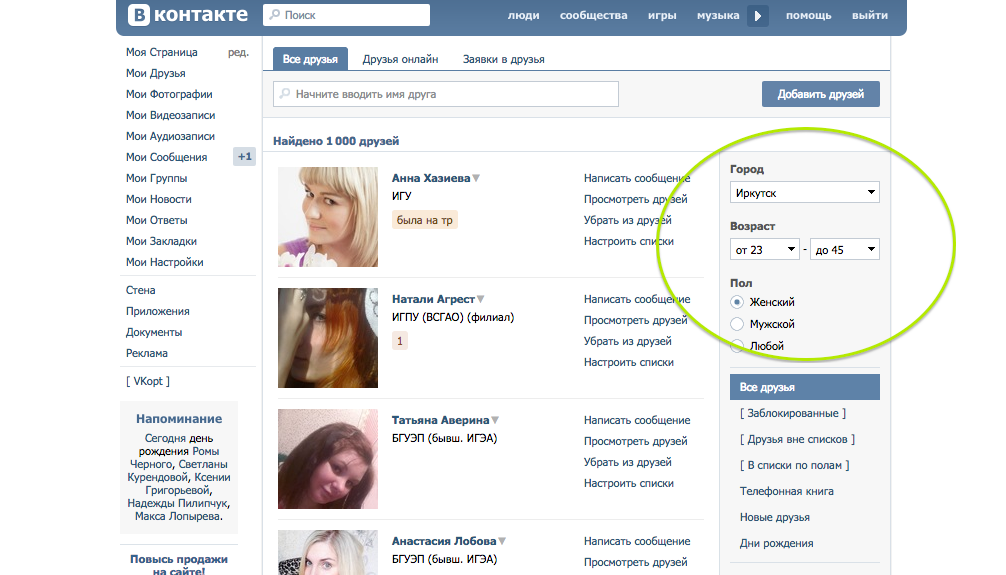This screenshot has width=1006, height=575.
Task: Open Анастасия Лобова profile photo
Action: click(x=328, y=553)
